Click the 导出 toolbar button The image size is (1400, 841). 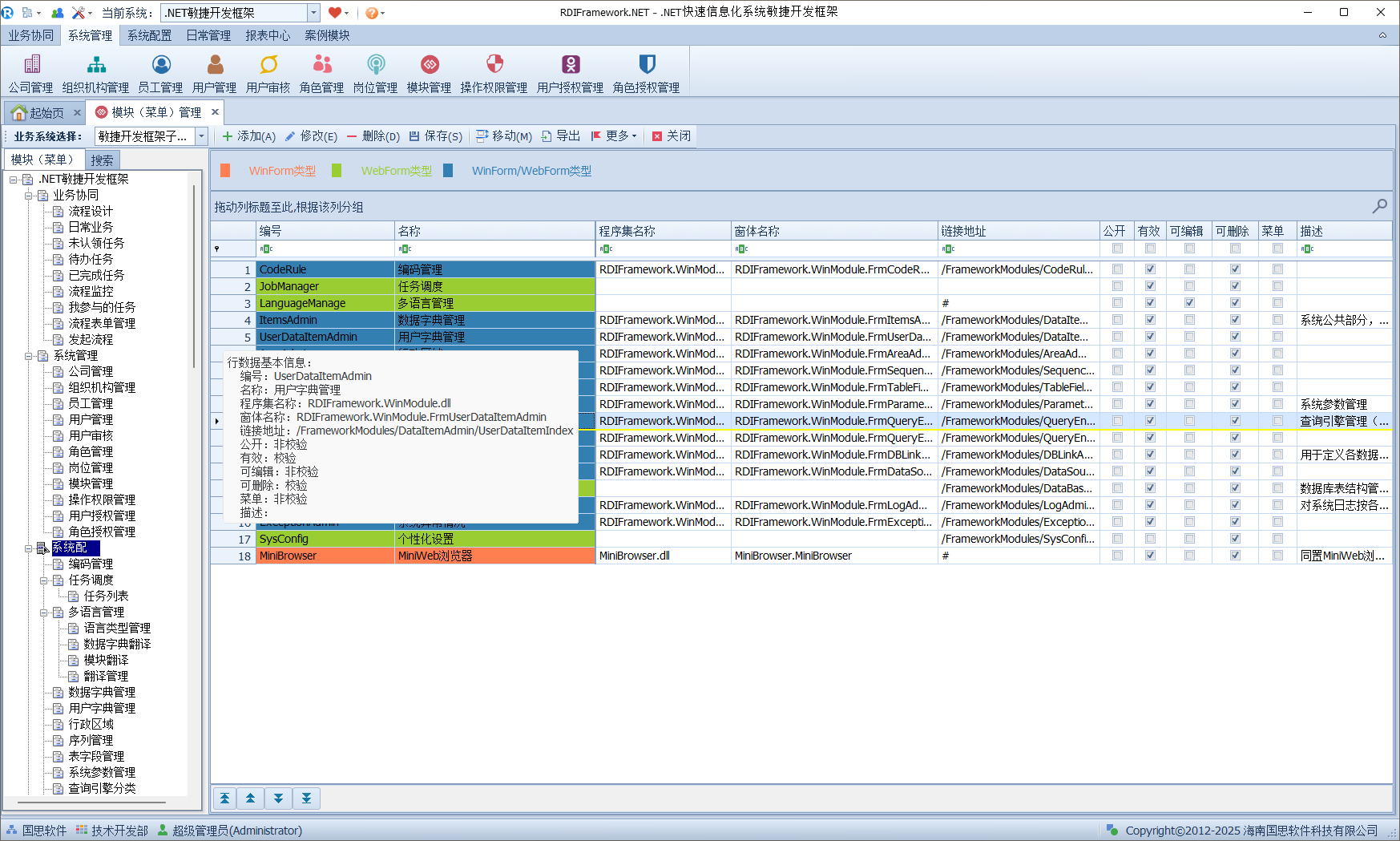tap(561, 136)
